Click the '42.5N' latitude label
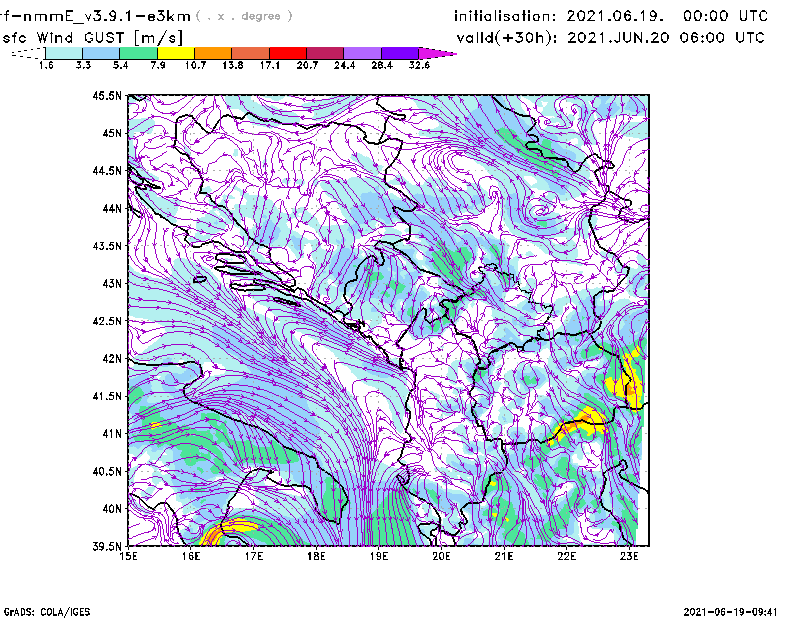The width and height of the screenshot is (800, 618). pos(107,321)
